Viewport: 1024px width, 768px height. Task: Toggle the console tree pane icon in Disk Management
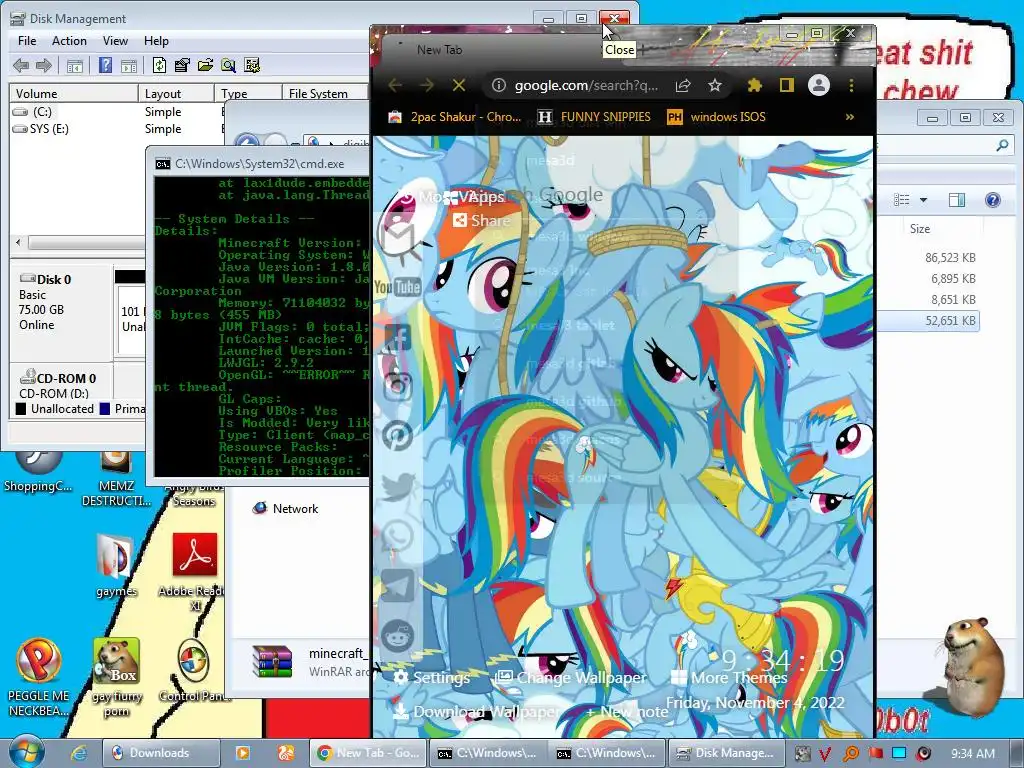(x=74, y=65)
